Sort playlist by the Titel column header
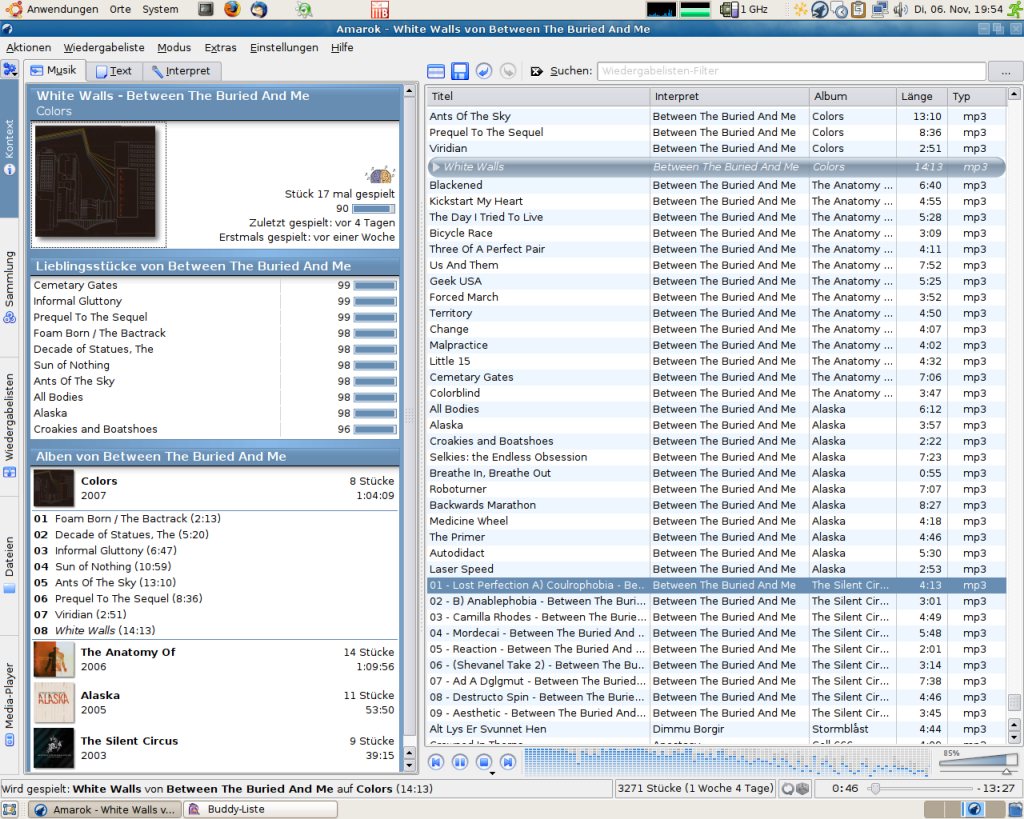This screenshot has width=1024, height=819. point(538,97)
